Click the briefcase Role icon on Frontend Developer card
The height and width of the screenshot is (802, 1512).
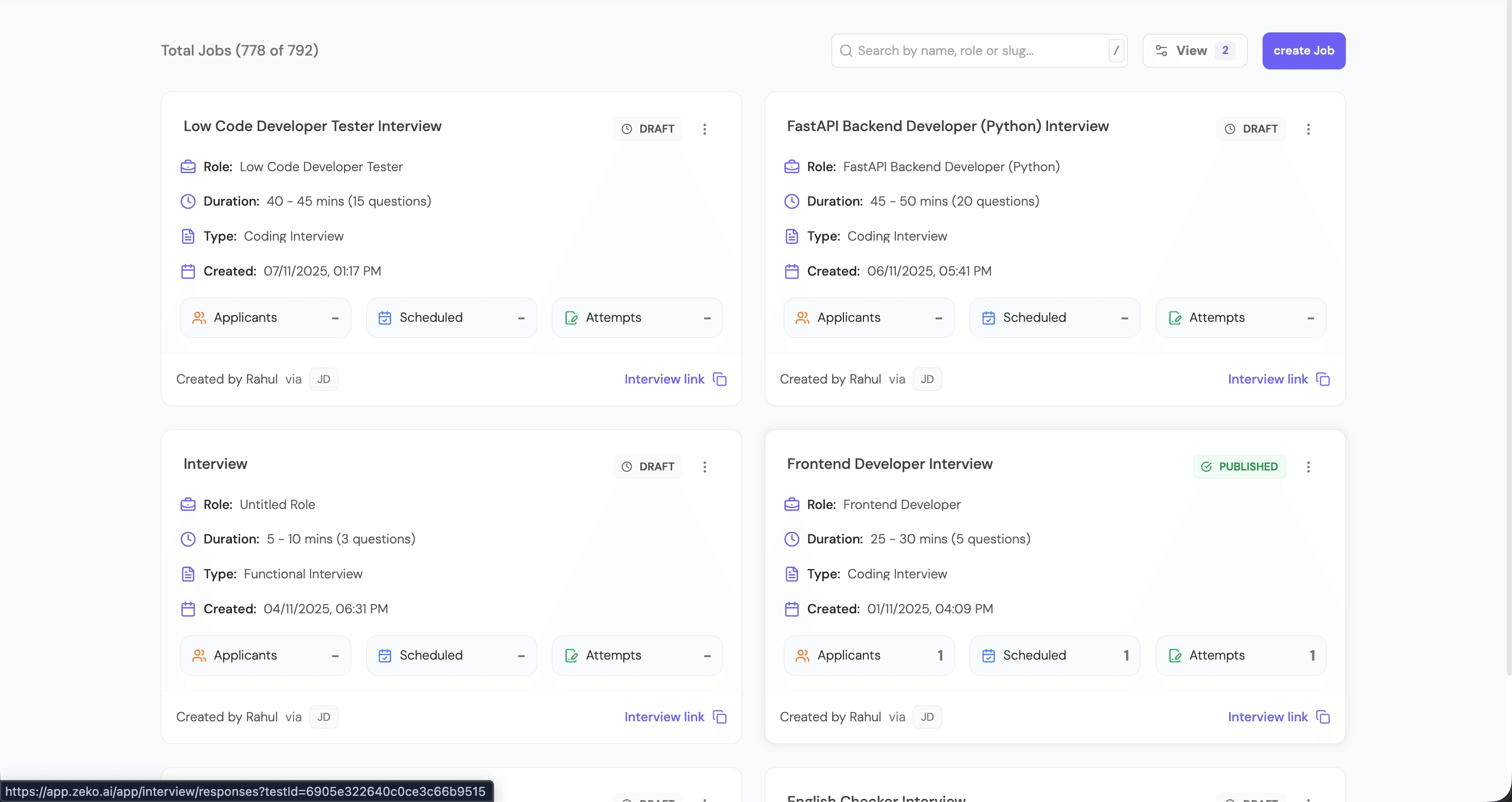pyautogui.click(x=792, y=504)
